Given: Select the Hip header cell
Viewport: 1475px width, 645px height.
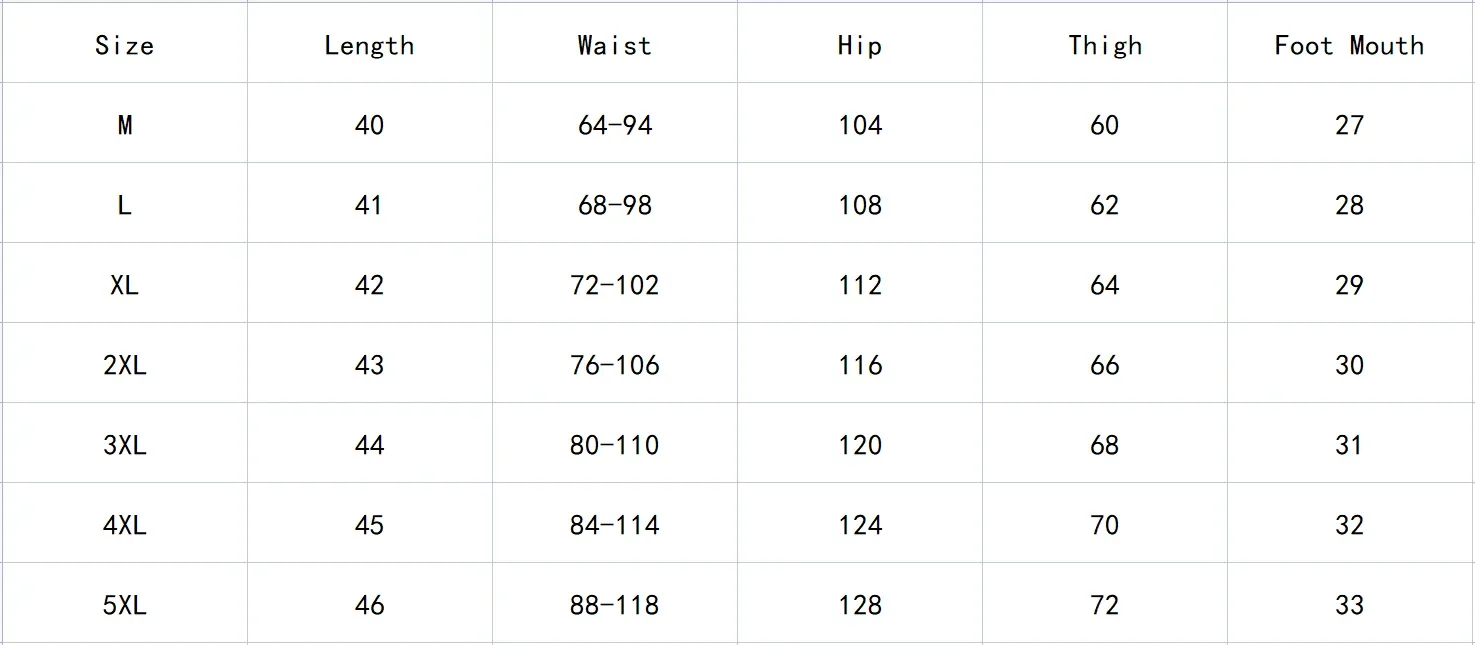Looking at the screenshot, I should click(860, 45).
